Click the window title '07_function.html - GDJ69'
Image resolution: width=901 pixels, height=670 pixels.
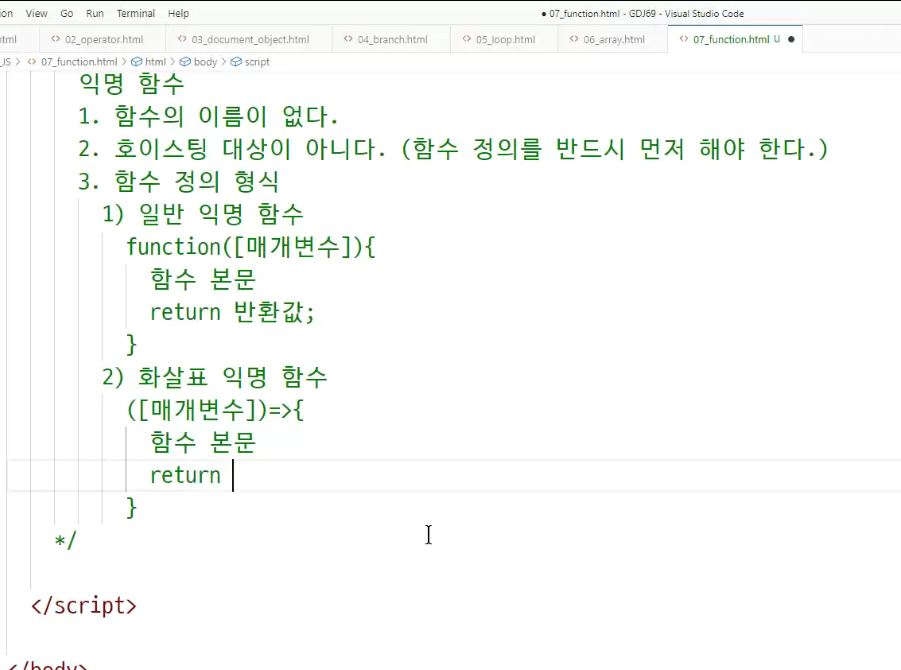click(x=602, y=13)
